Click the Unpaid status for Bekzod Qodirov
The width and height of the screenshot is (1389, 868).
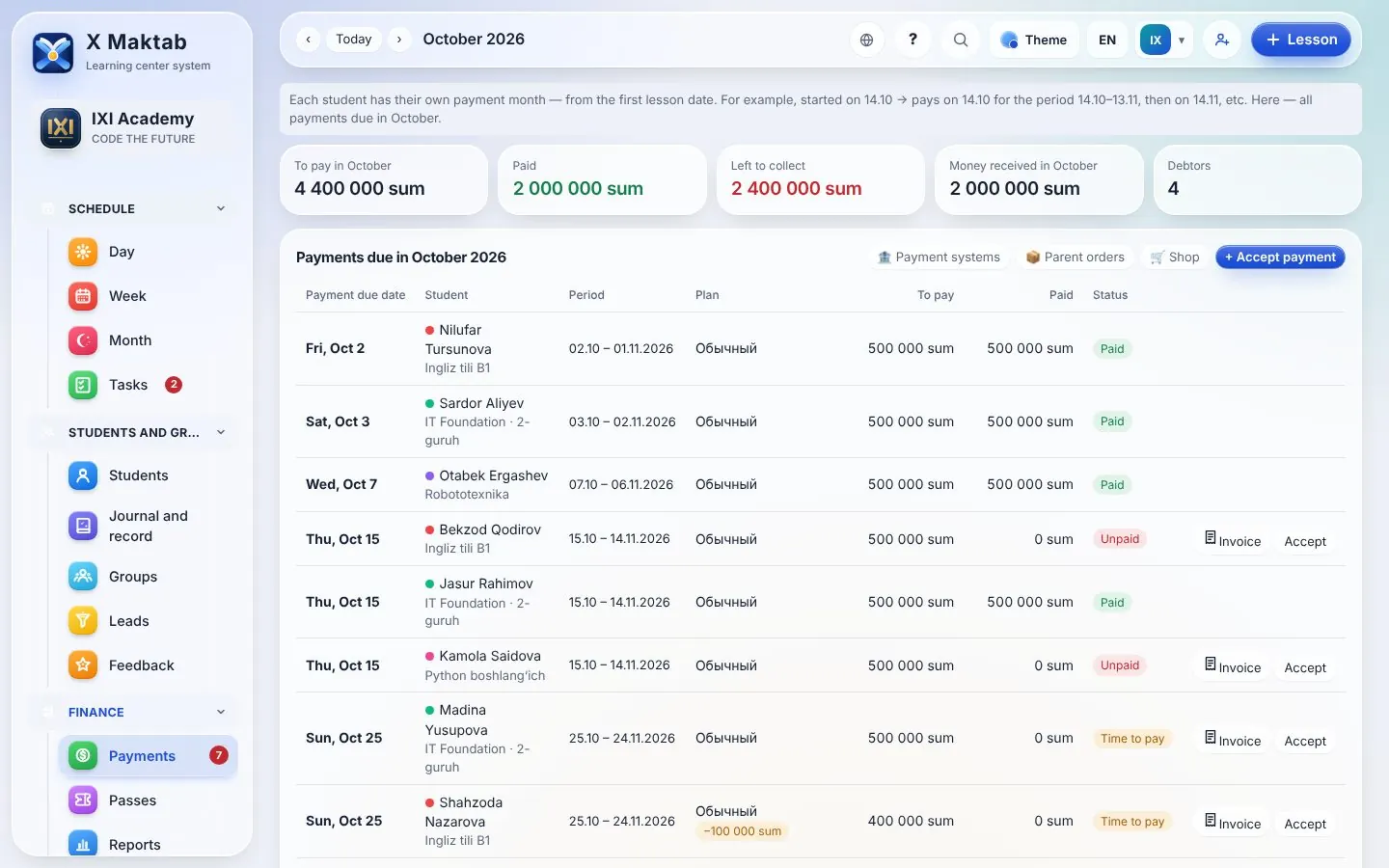pyautogui.click(x=1119, y=539)
